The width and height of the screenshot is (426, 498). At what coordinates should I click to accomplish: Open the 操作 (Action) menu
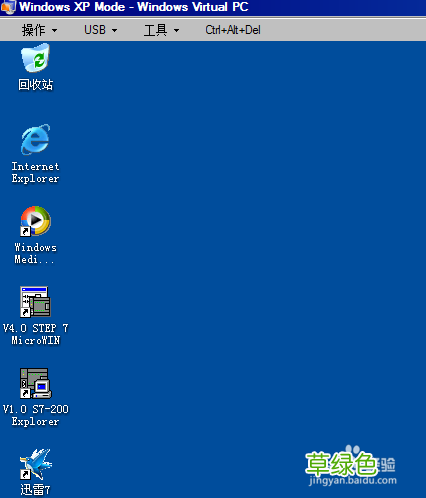39,30
